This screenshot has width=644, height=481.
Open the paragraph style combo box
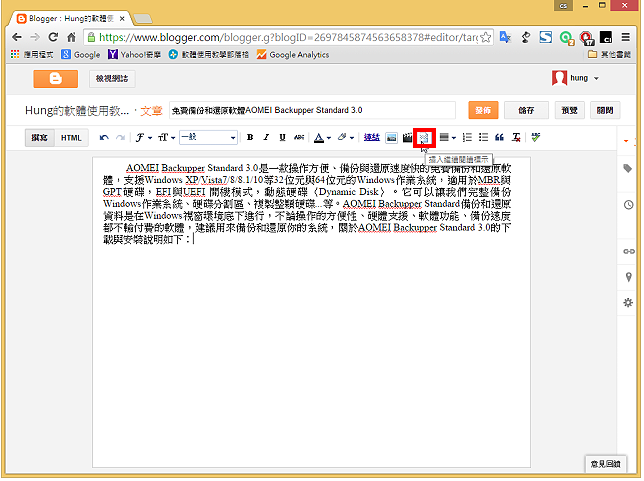pyautogui.click(x=208, y=138)
